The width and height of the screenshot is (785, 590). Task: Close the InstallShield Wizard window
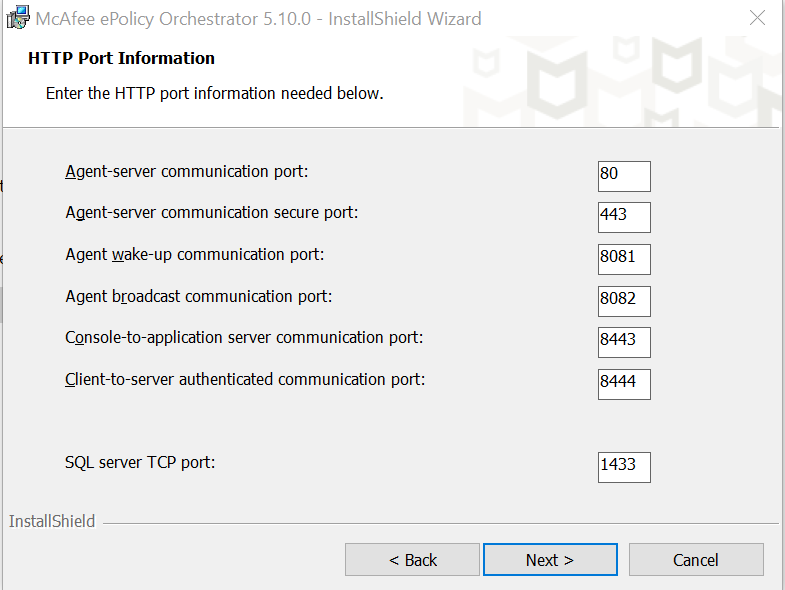coord(758,18)
